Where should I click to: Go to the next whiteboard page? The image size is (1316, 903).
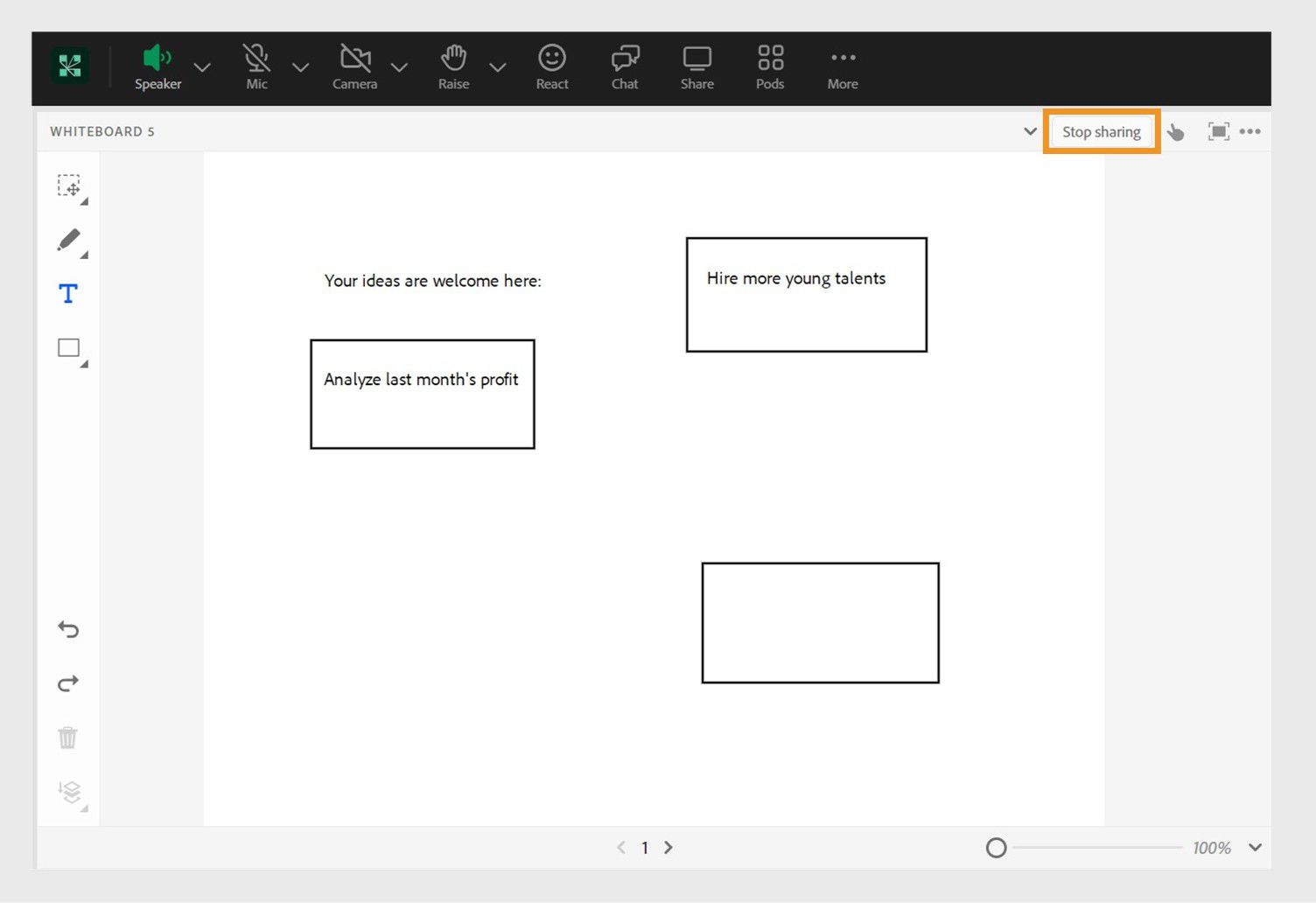pos(668,847)
